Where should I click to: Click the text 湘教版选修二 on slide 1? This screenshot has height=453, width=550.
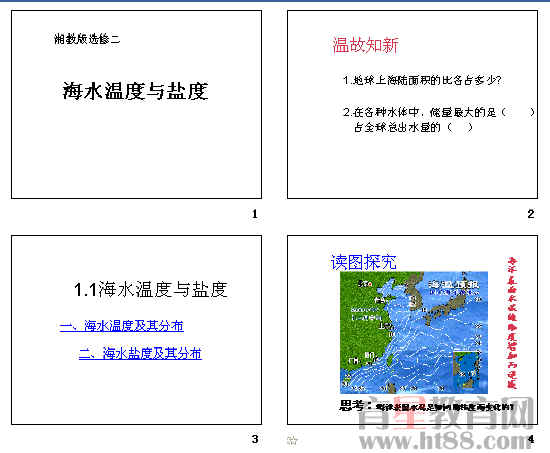(87, 39)
